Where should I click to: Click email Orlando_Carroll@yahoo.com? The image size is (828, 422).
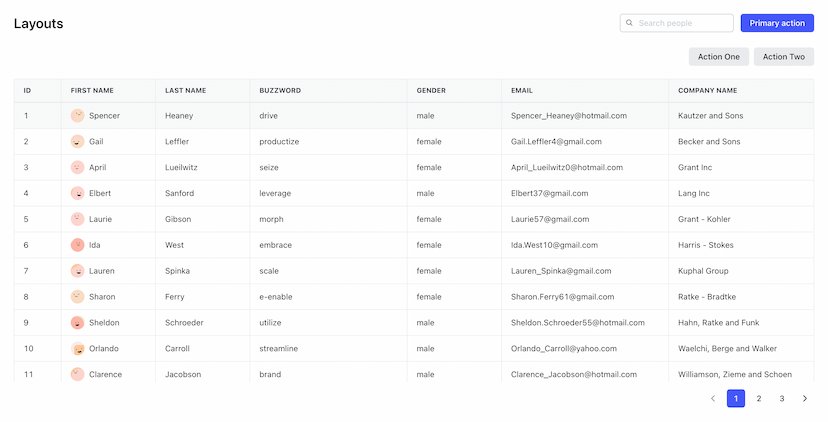point(563,349)
